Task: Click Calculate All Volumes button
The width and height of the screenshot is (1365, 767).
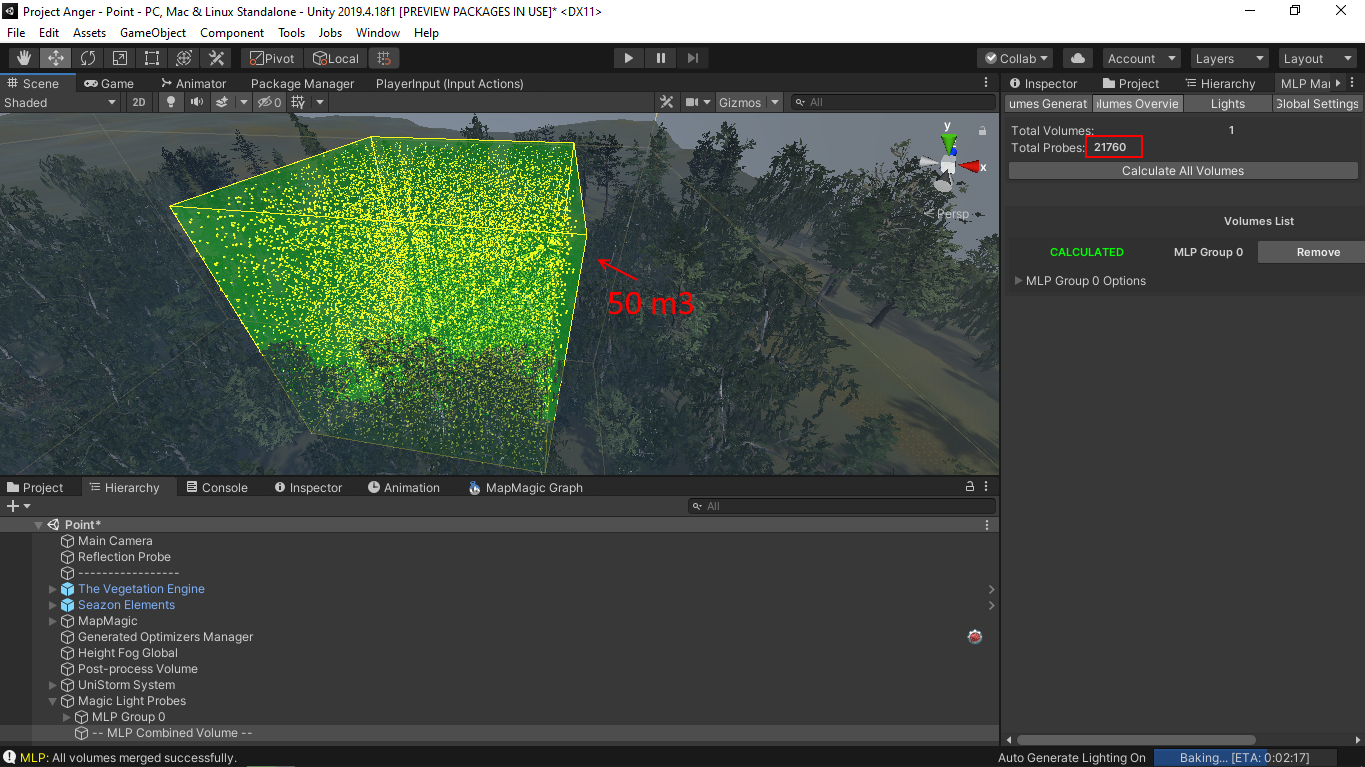Action: [x=1183, y=171]
